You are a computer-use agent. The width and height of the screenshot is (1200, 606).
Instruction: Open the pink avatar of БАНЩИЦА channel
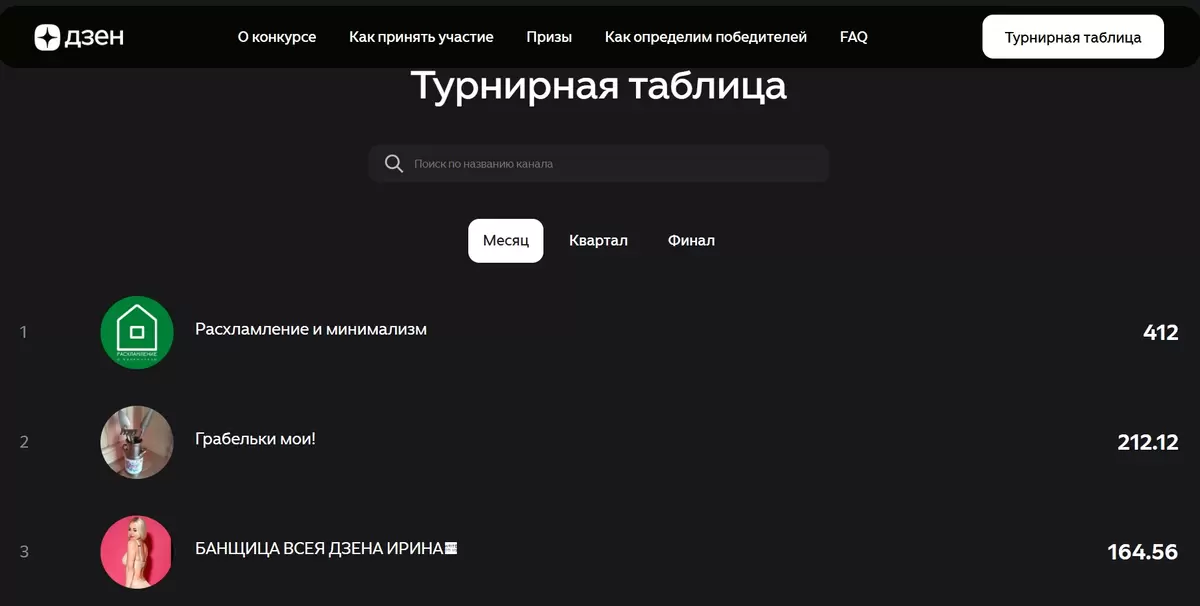tap(137, 551)
